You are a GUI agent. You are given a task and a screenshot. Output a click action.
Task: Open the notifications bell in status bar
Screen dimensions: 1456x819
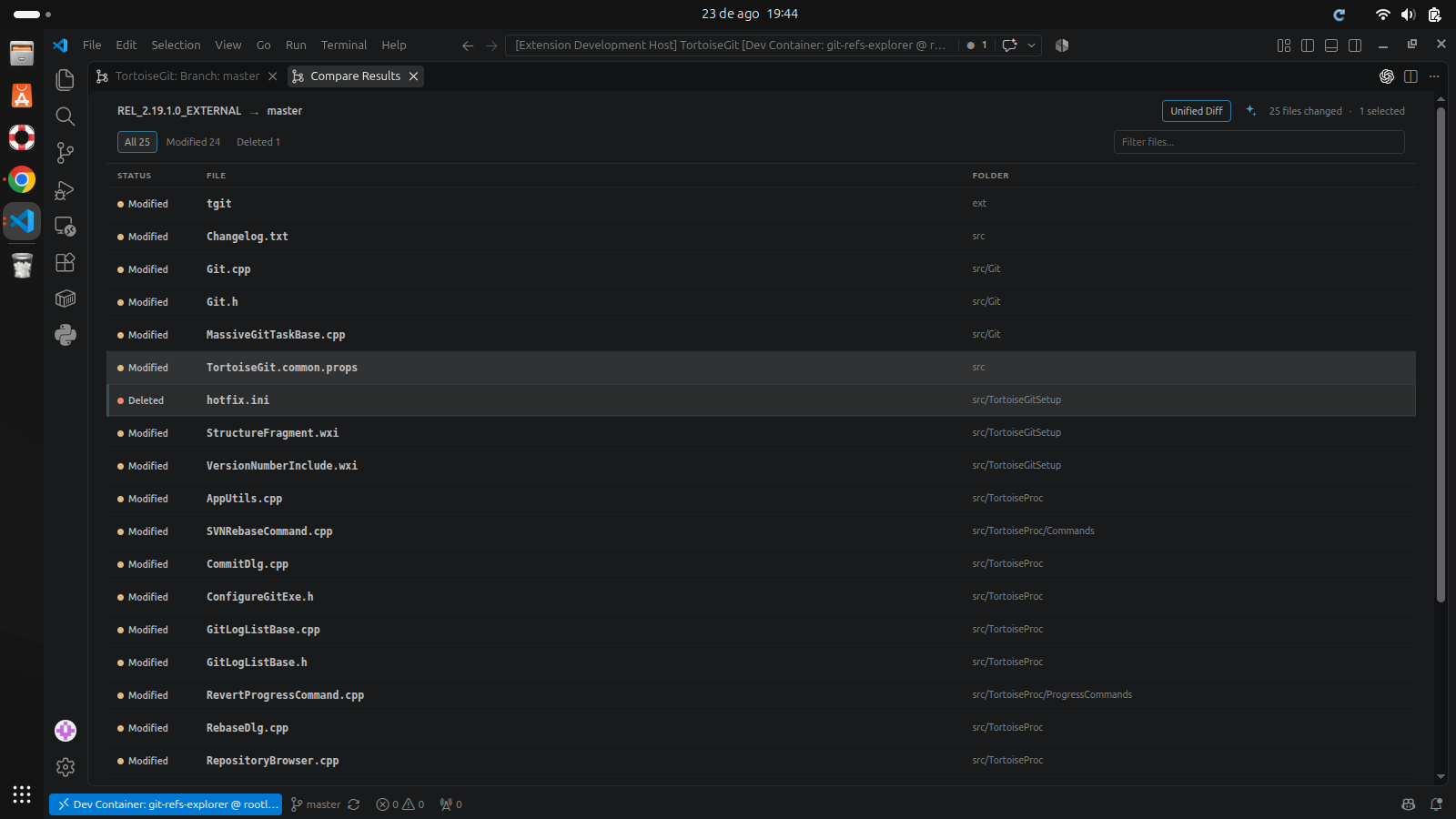[1436, 804]
